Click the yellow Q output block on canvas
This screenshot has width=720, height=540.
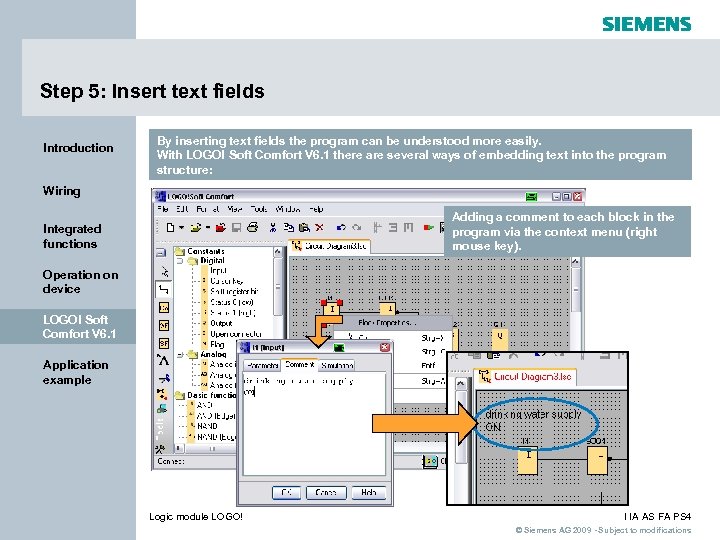tap(500, 337)
